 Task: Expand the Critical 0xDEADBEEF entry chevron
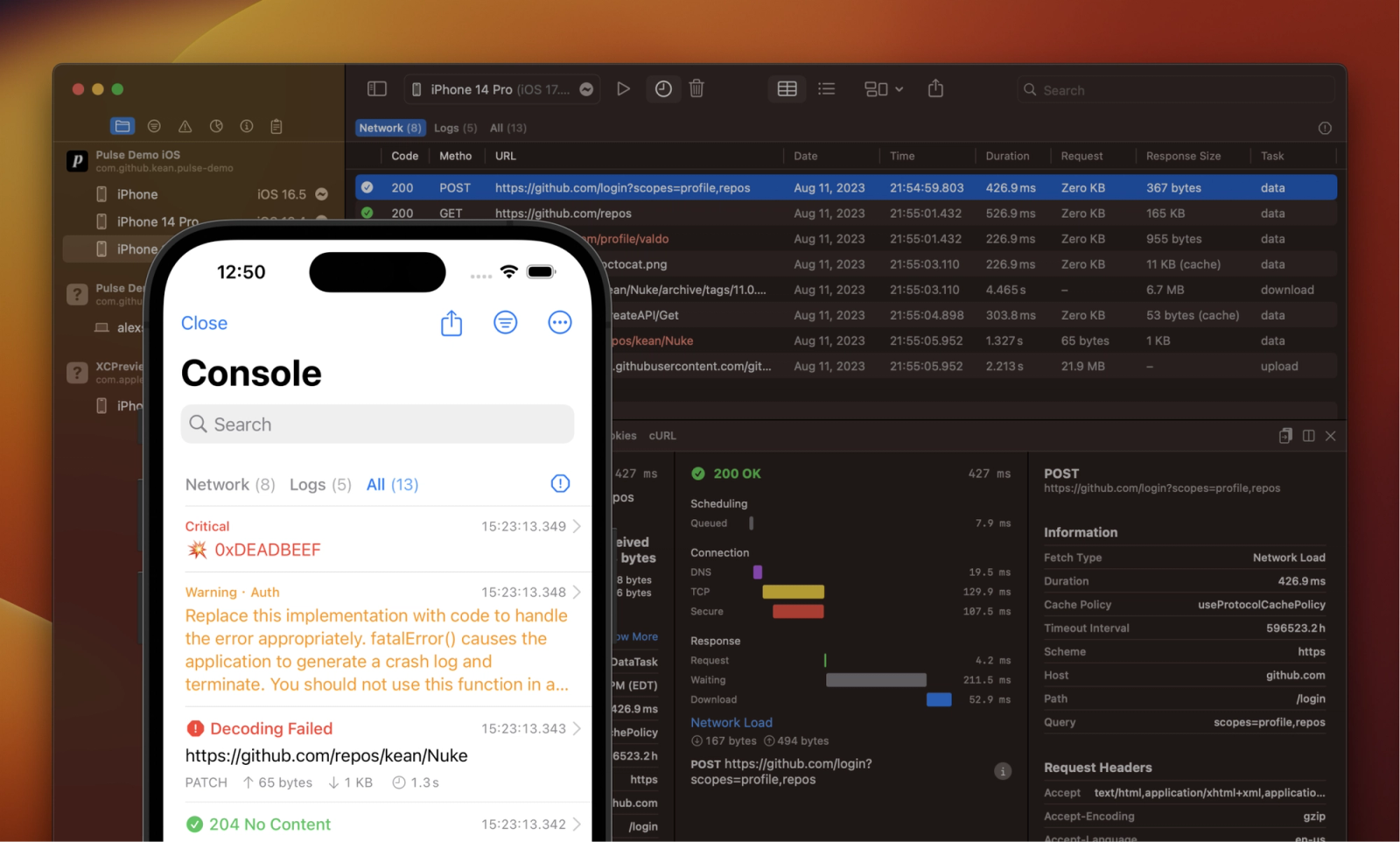coord(577,526)
